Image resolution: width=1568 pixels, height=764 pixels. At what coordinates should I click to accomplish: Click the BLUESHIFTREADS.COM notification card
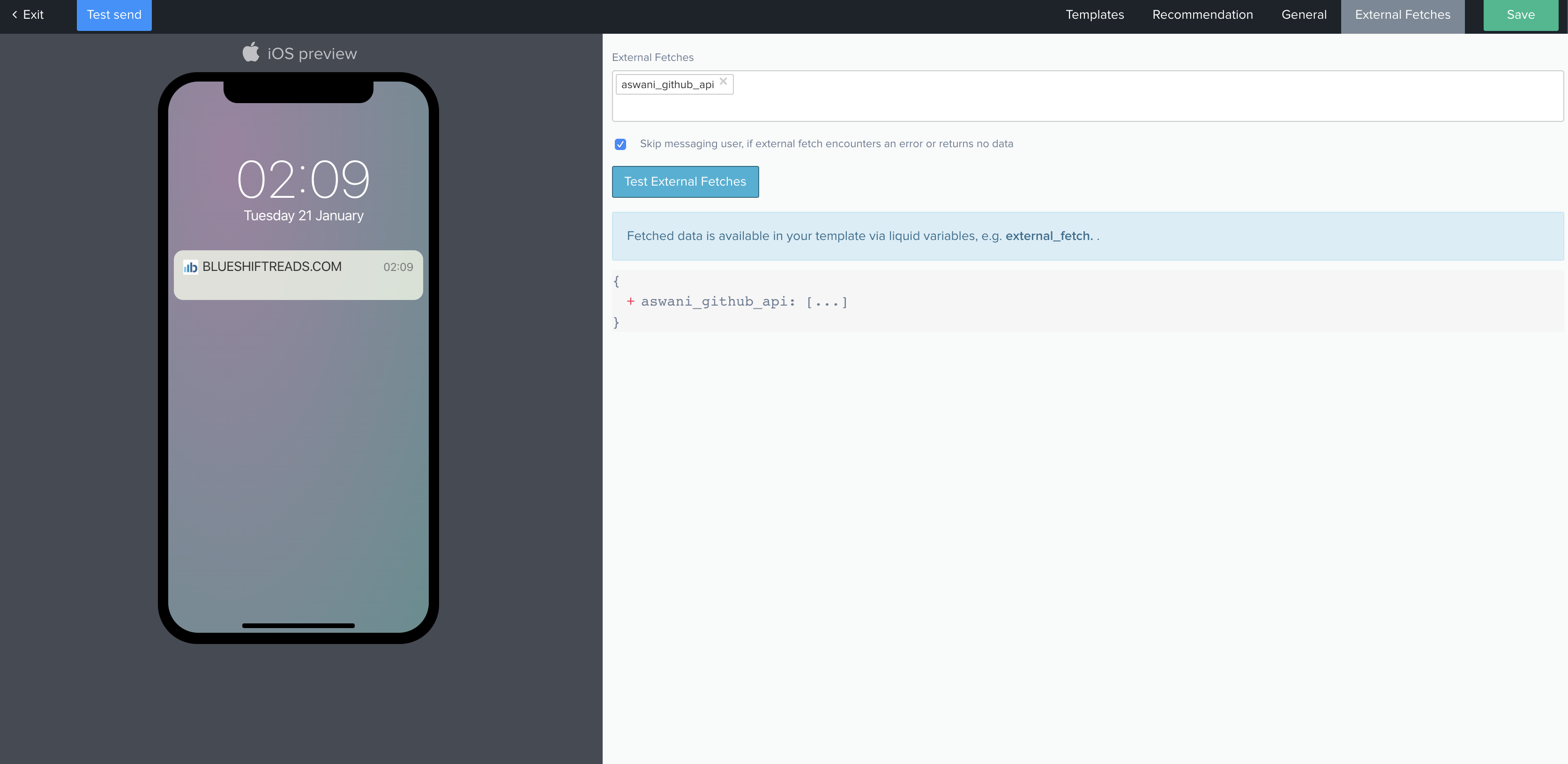tap(298, 275)
